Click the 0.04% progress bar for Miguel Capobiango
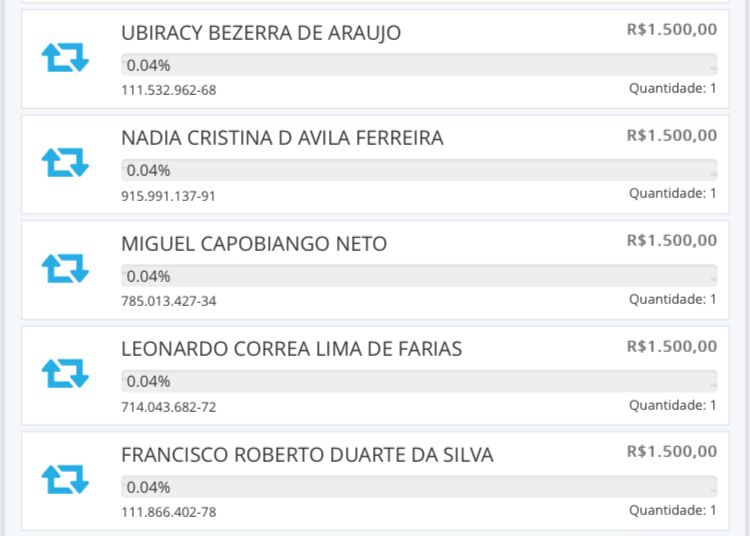 pos(419,276)
